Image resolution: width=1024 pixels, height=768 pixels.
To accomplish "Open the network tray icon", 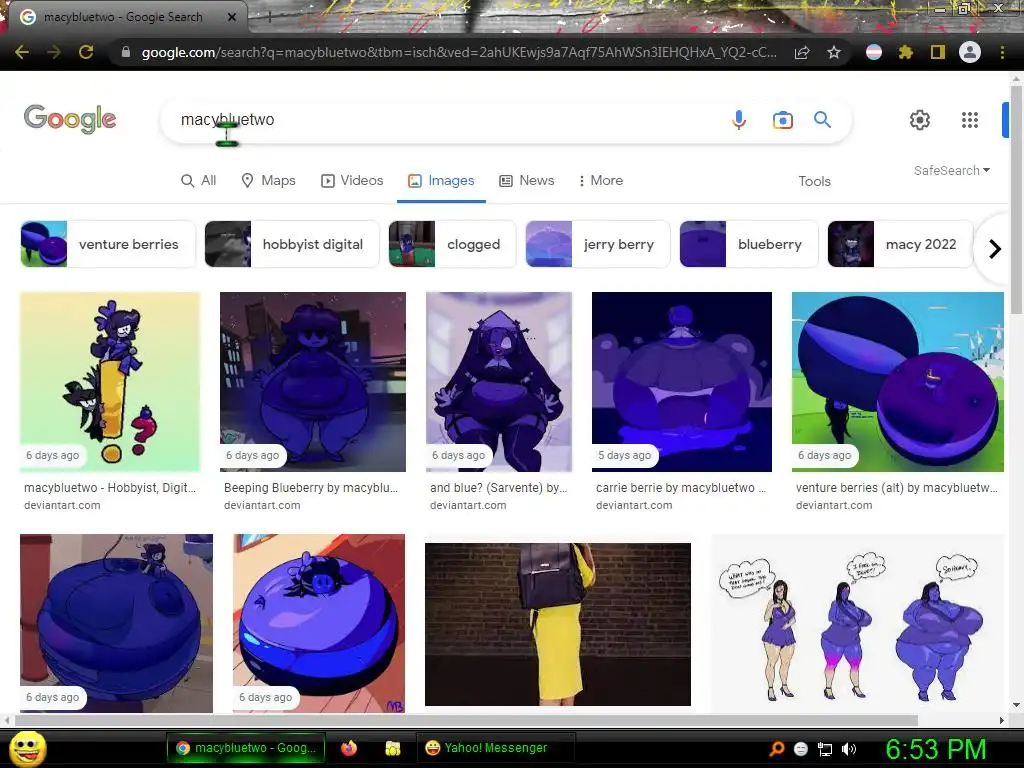I will (825, 749).
